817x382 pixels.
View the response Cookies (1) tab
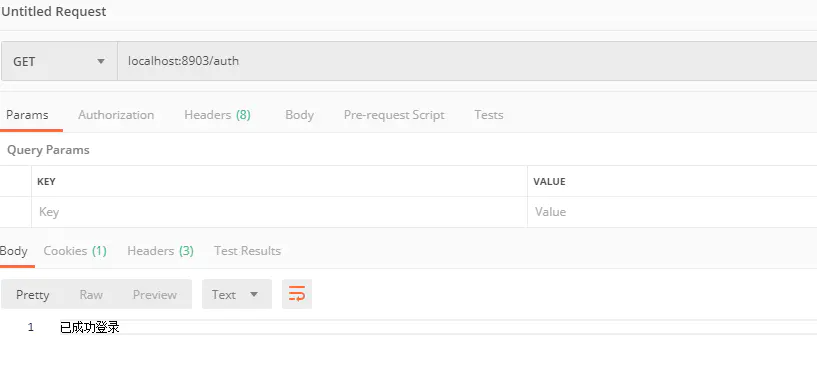click(x=75, y=251)
